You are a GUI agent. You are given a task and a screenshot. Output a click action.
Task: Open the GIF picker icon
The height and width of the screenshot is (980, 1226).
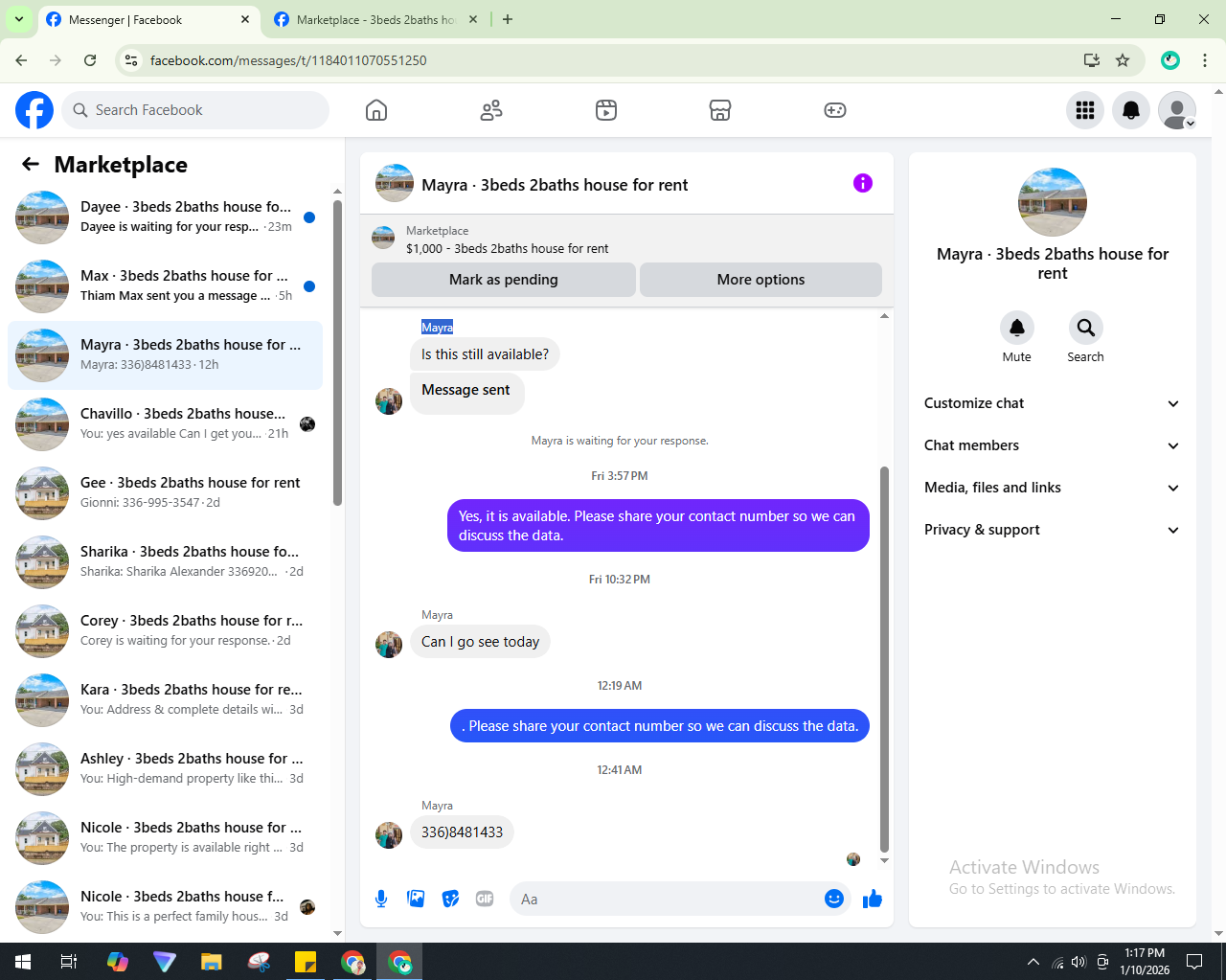(485, 899)
